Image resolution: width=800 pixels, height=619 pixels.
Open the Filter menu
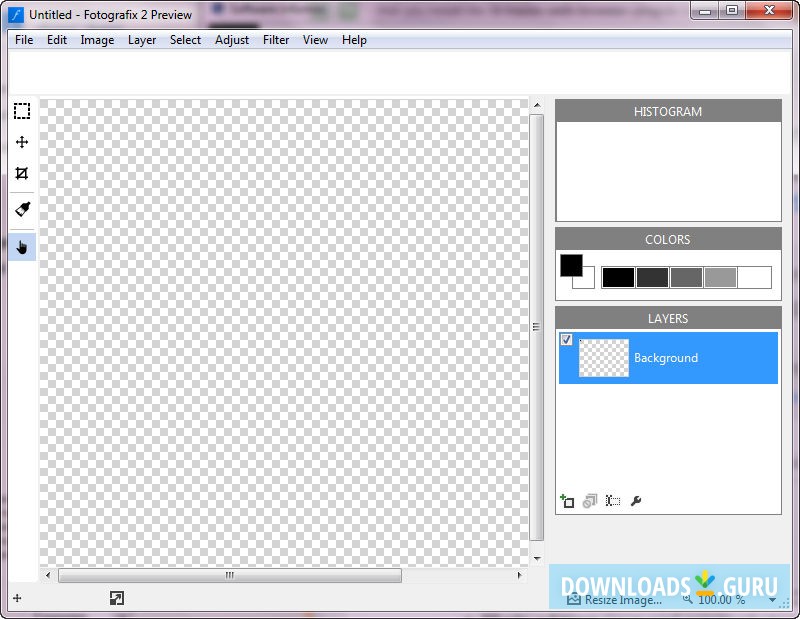(x=276, y=40)
